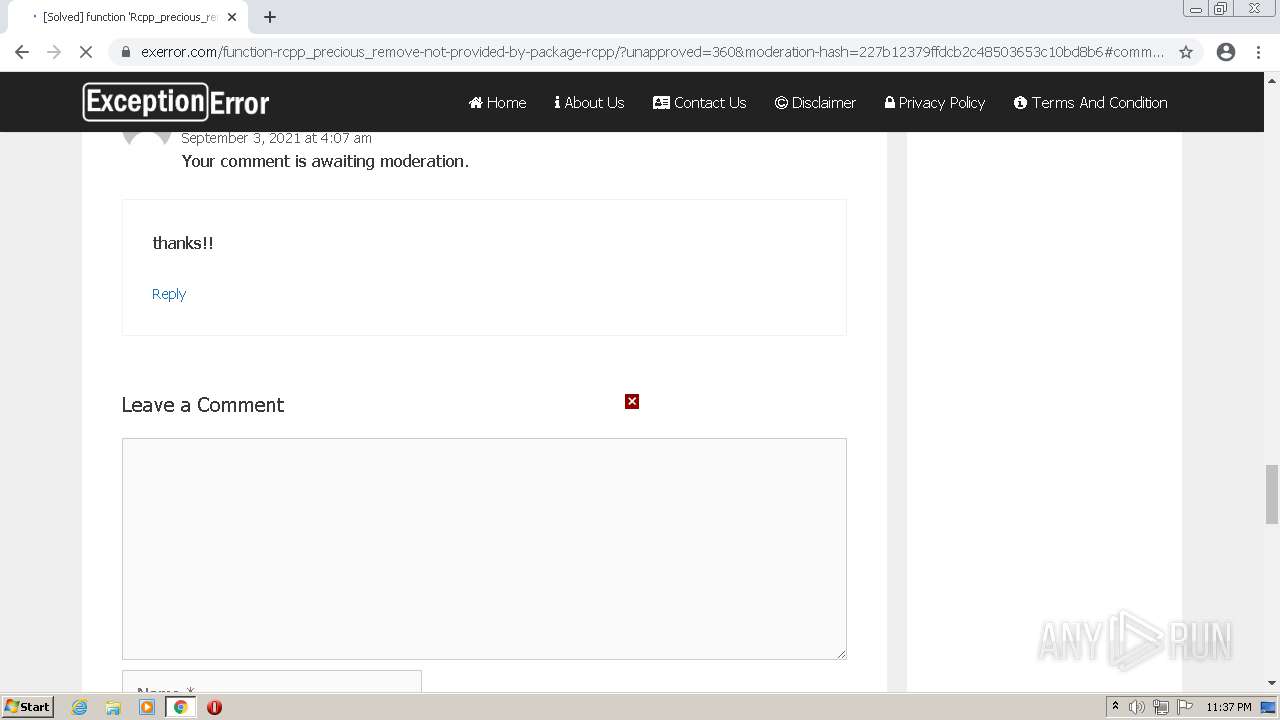Open the Contact Us page

[x=699, y=102]
